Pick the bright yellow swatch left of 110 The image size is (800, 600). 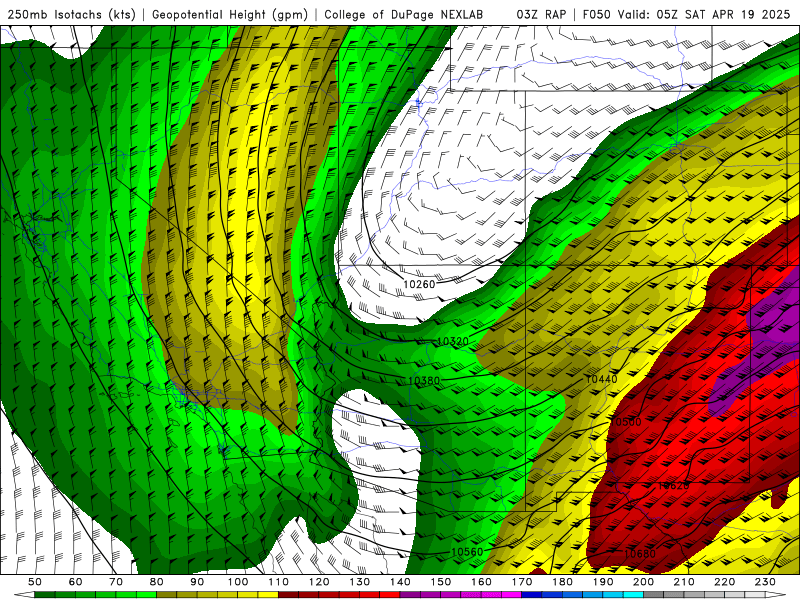pyautogui.click(x=268, y=594)
